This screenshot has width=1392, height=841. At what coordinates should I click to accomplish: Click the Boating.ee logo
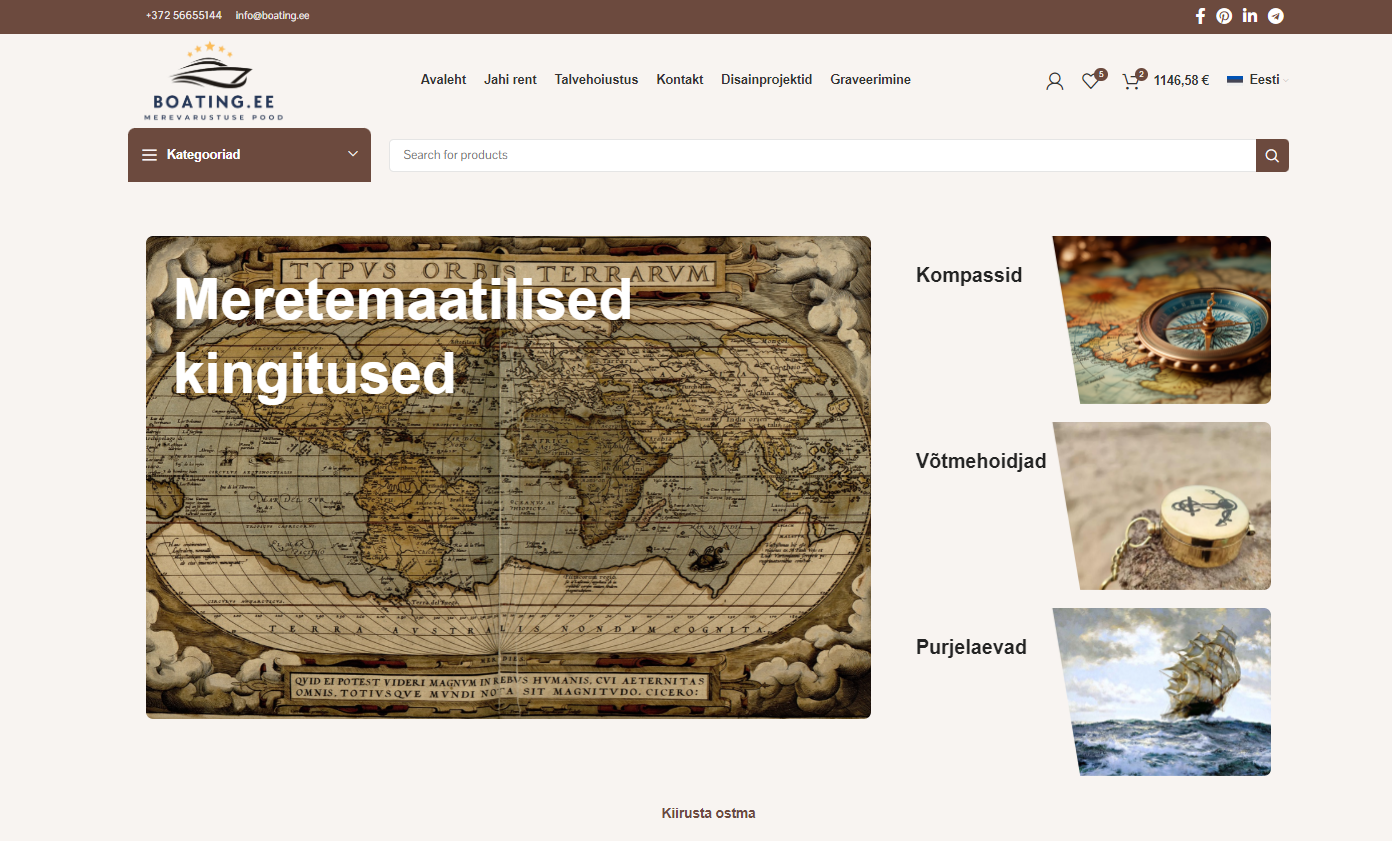point(214,82)
